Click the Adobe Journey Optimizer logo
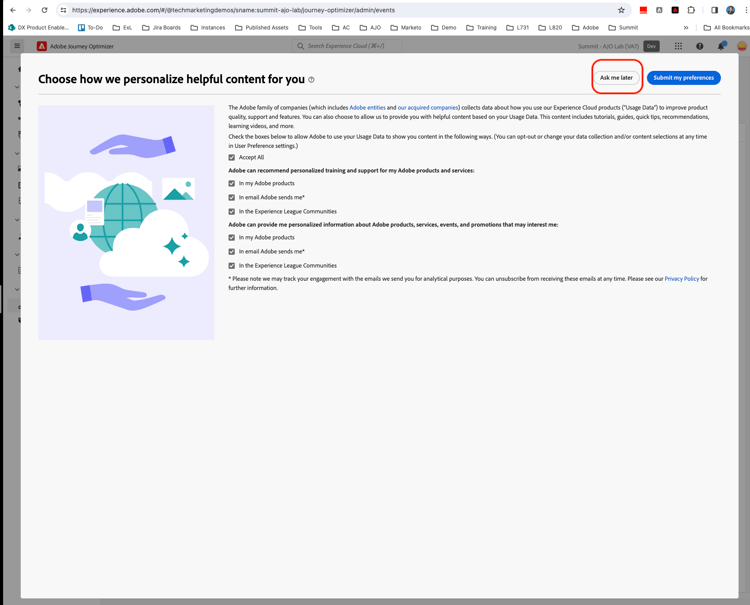 click(42, 46)
